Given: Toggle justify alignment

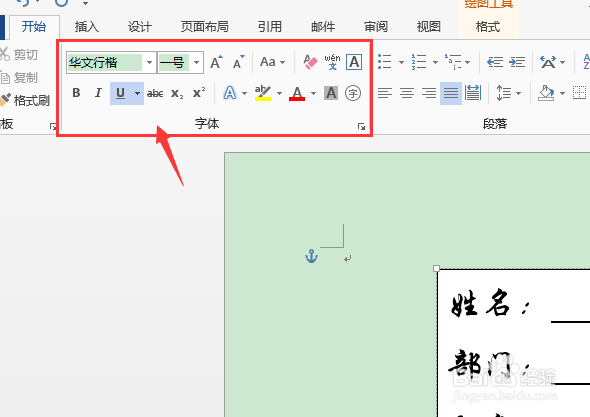Looking at the screenshot, I should pyautogui.click(x=451, y=93).
